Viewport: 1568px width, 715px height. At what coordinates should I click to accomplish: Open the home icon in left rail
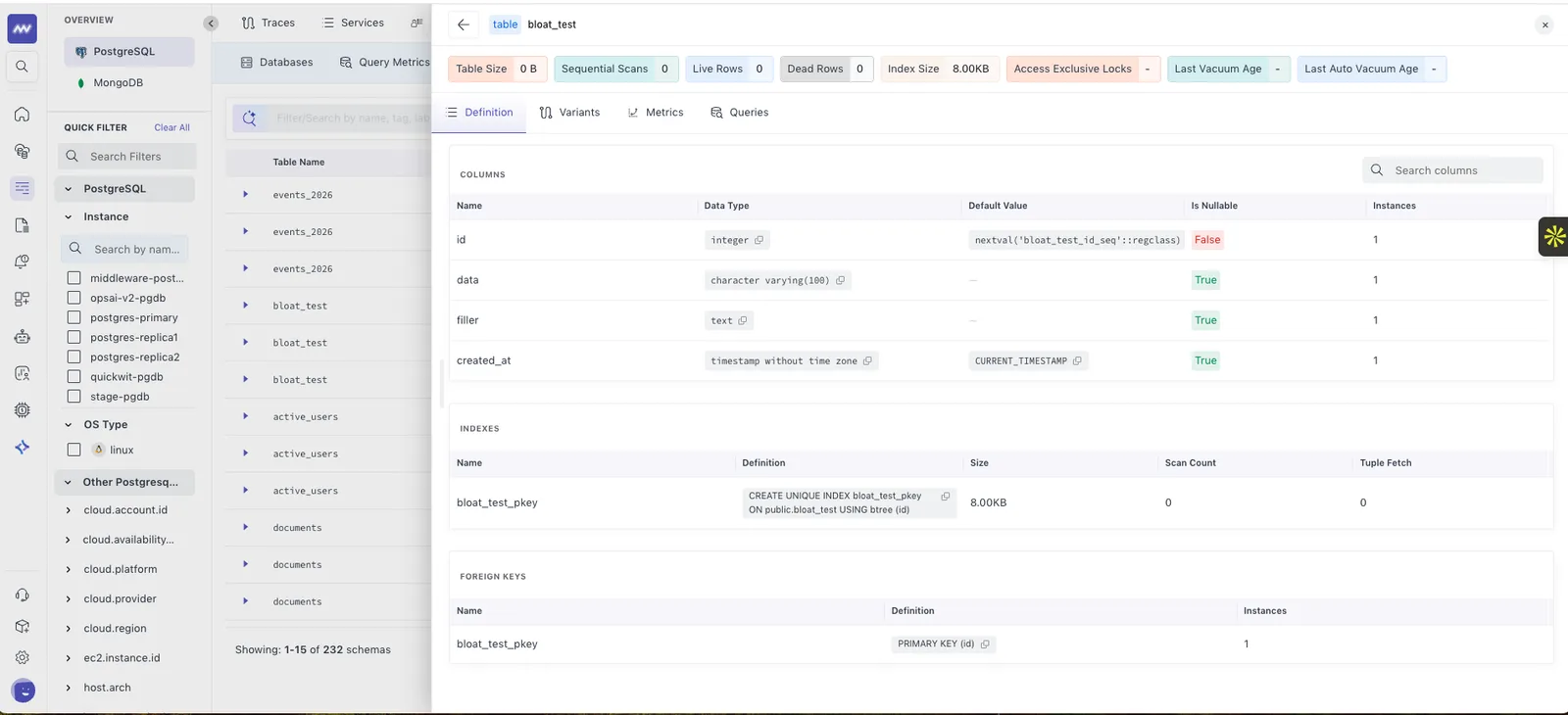click(x=22, y=115)
